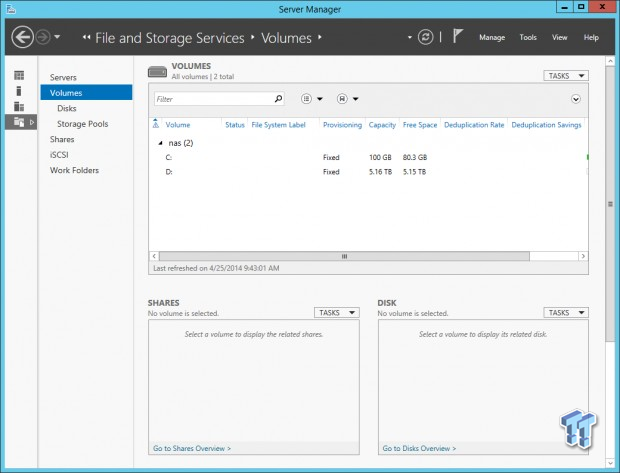Viewport: 620px width, 473px height.
Task: Click the horizontal scrollbar left arrow
Action: click(154, 256)
